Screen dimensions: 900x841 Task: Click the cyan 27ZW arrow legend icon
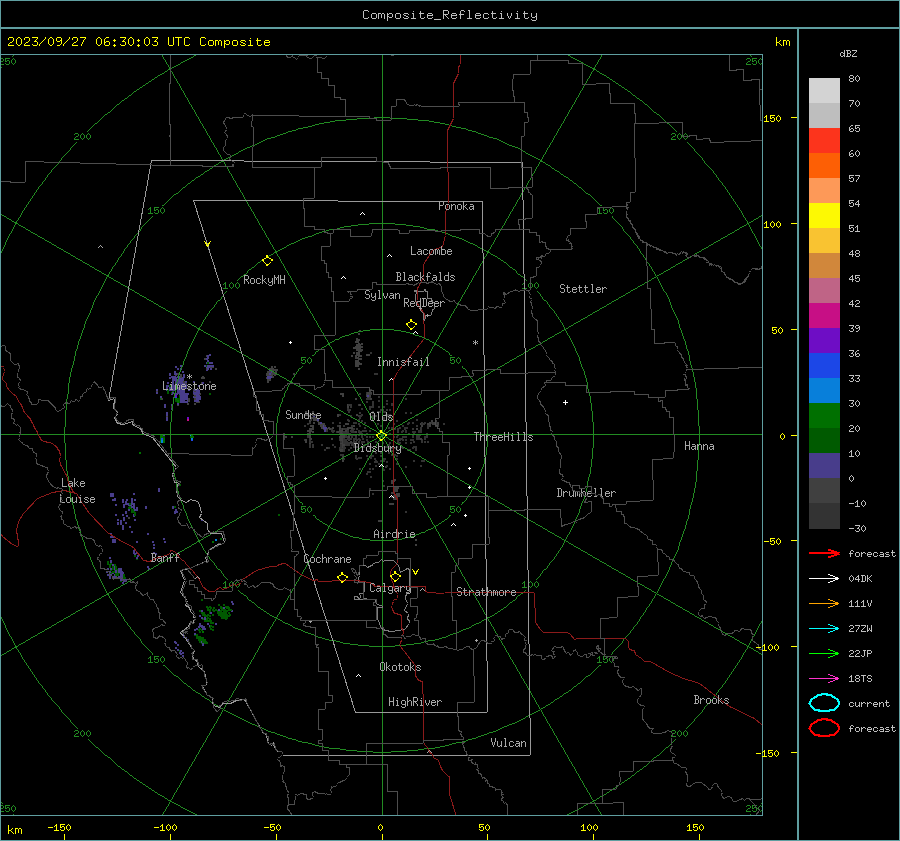824,629
